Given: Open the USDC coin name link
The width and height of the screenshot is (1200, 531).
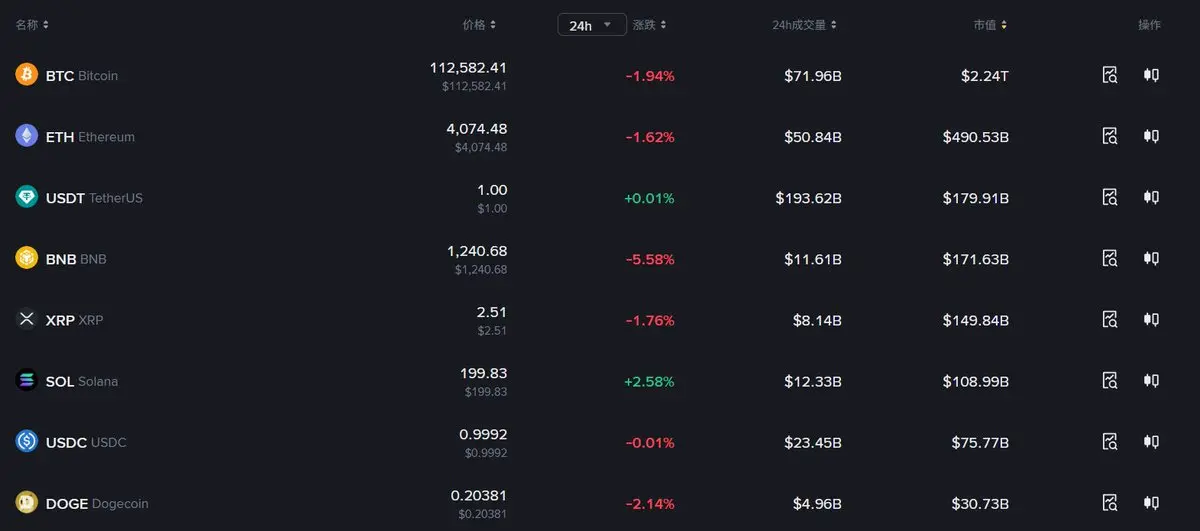Looking at the screenshot, I should [86, 442].
